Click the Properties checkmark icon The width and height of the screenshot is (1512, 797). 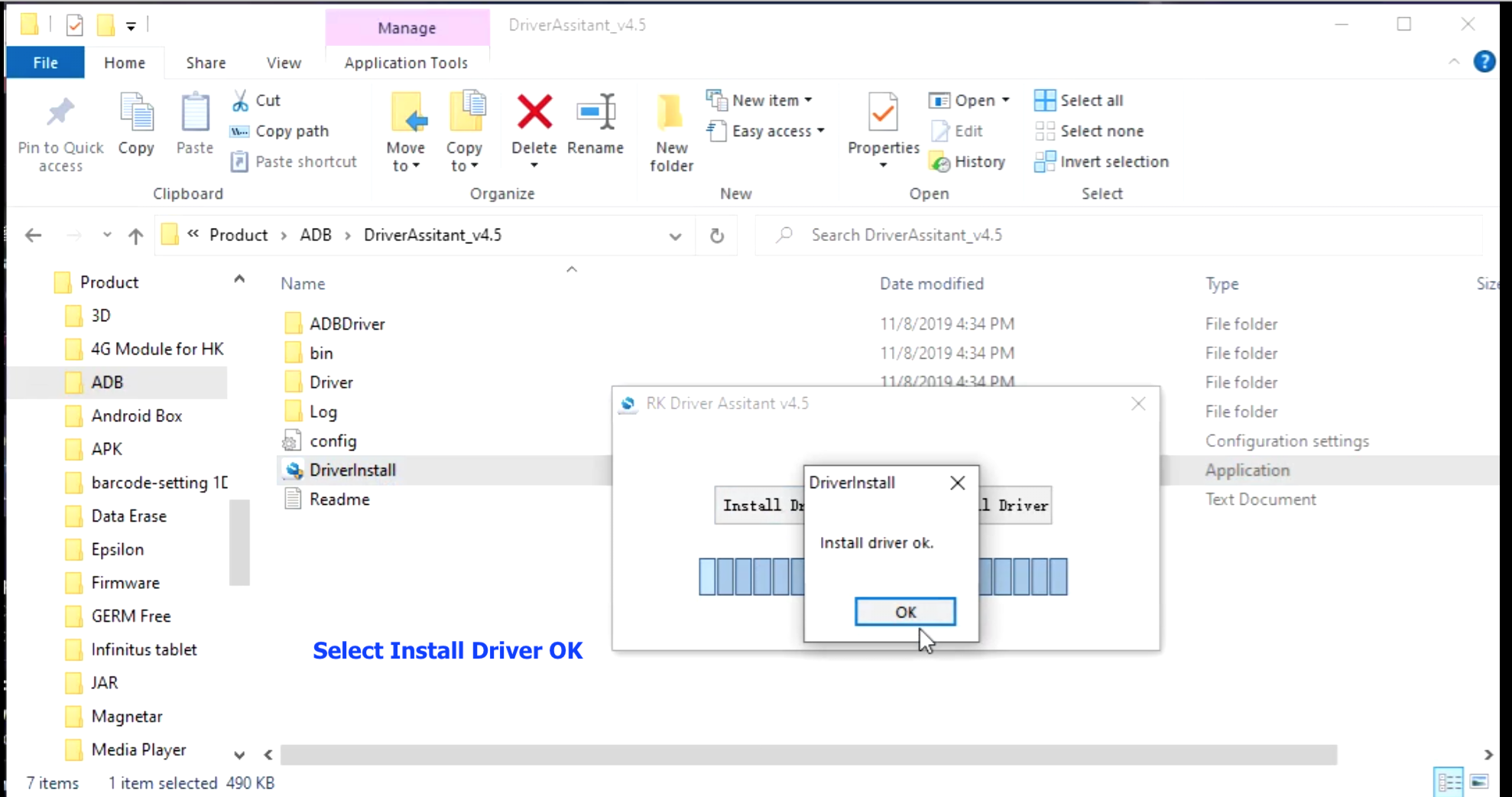coord(883,113)
